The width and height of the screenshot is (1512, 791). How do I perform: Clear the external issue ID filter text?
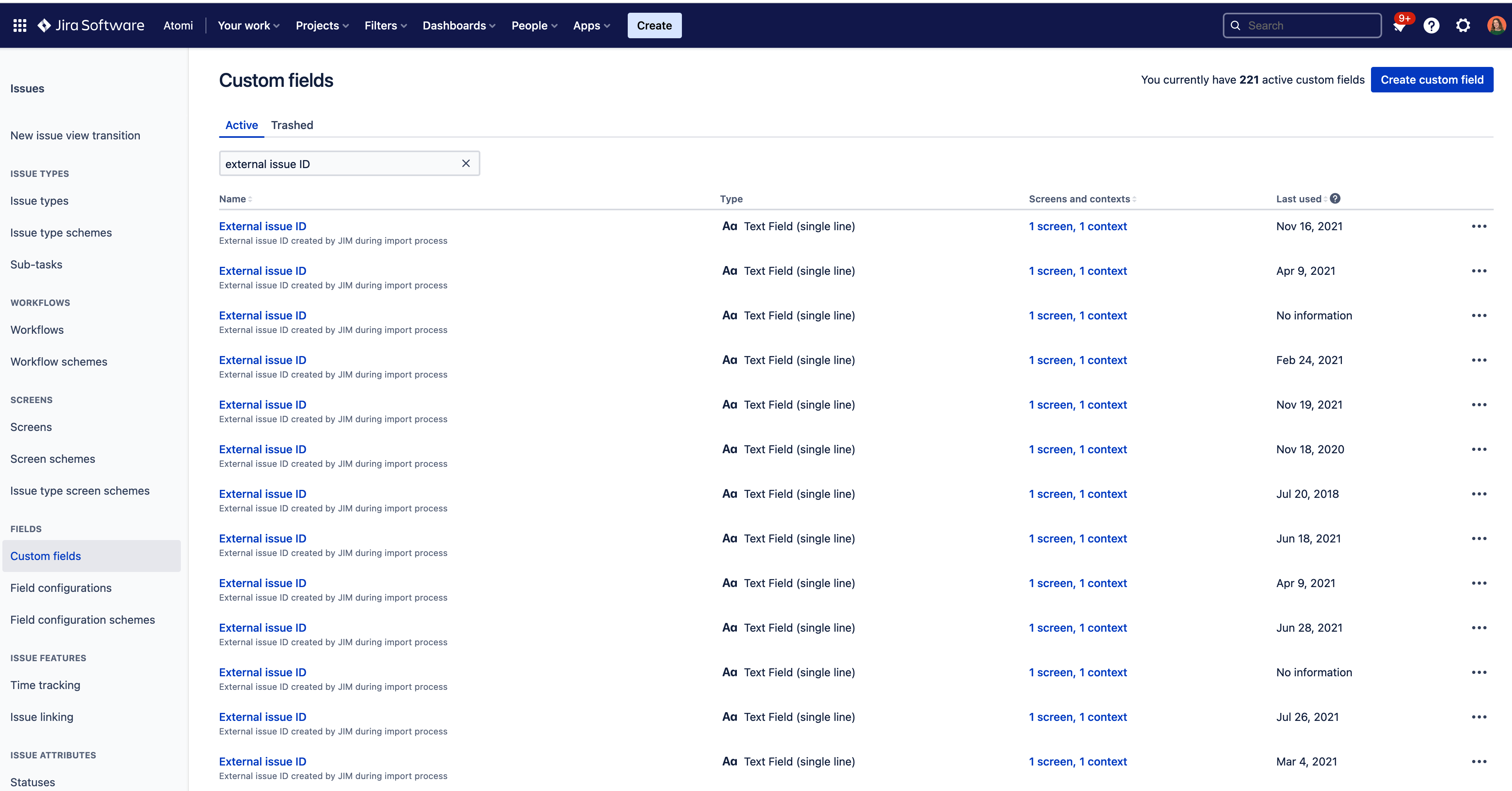click(x=466, y=163)
